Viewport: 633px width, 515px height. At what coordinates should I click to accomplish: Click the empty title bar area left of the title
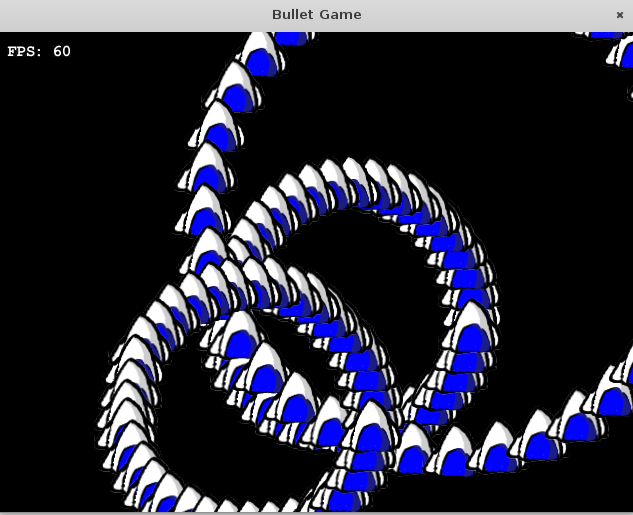120,15
